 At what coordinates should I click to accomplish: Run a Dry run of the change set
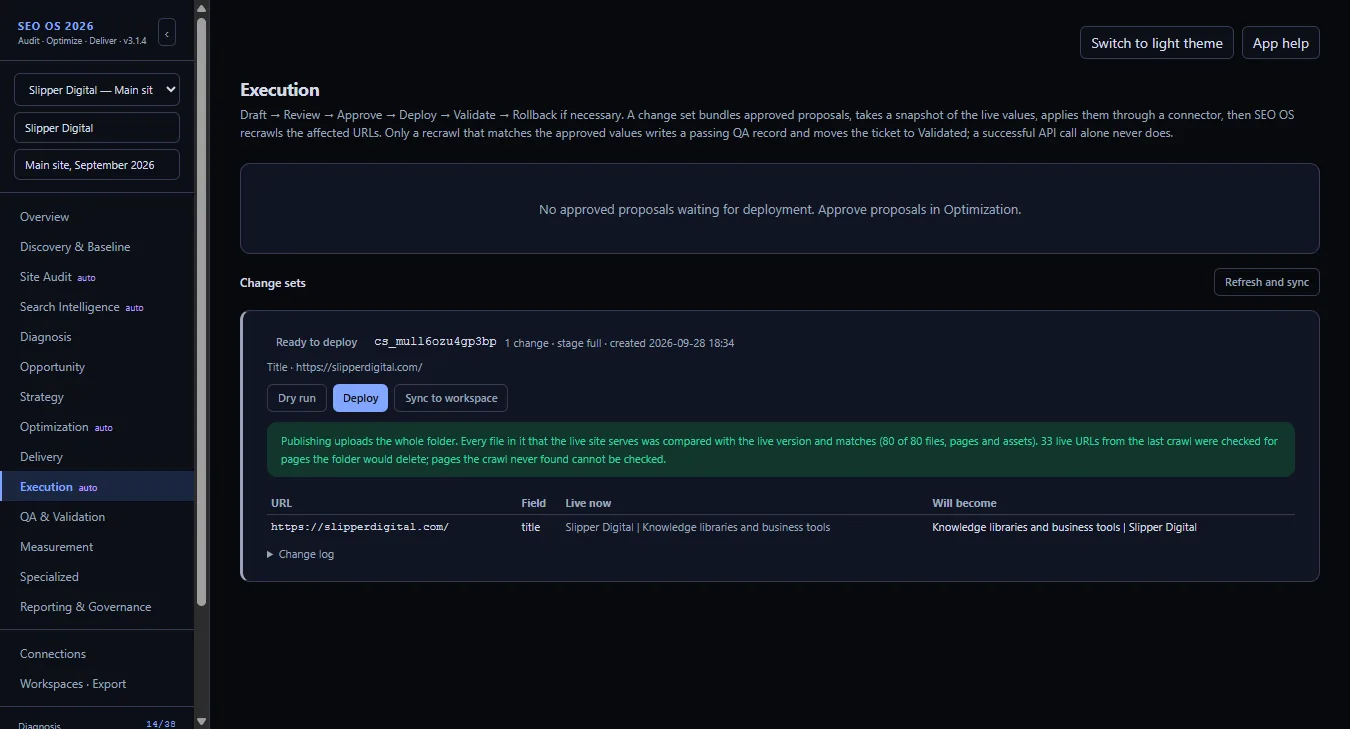[297, 398]
